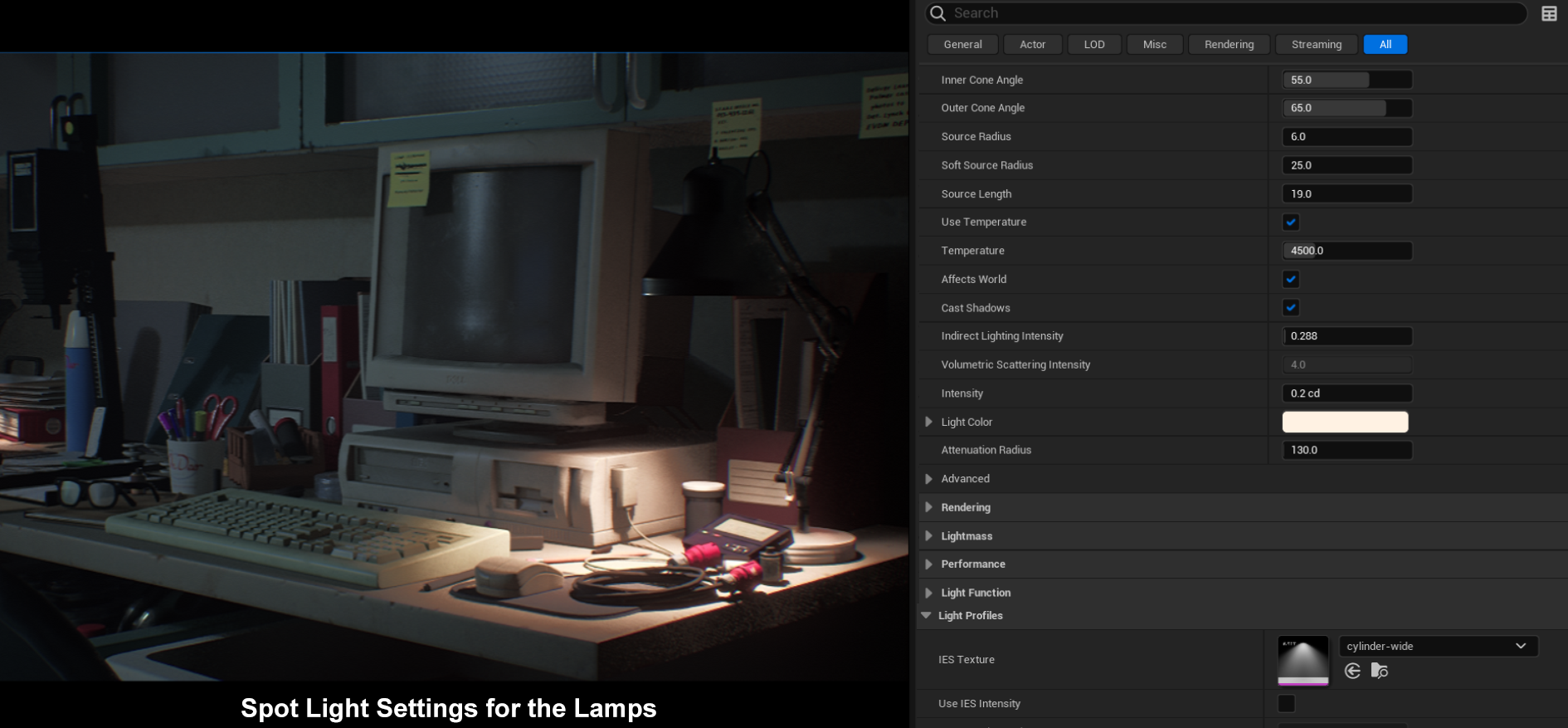Expand the Light Function category
This screenshot has height=728, width=1568.
(928, 593)
